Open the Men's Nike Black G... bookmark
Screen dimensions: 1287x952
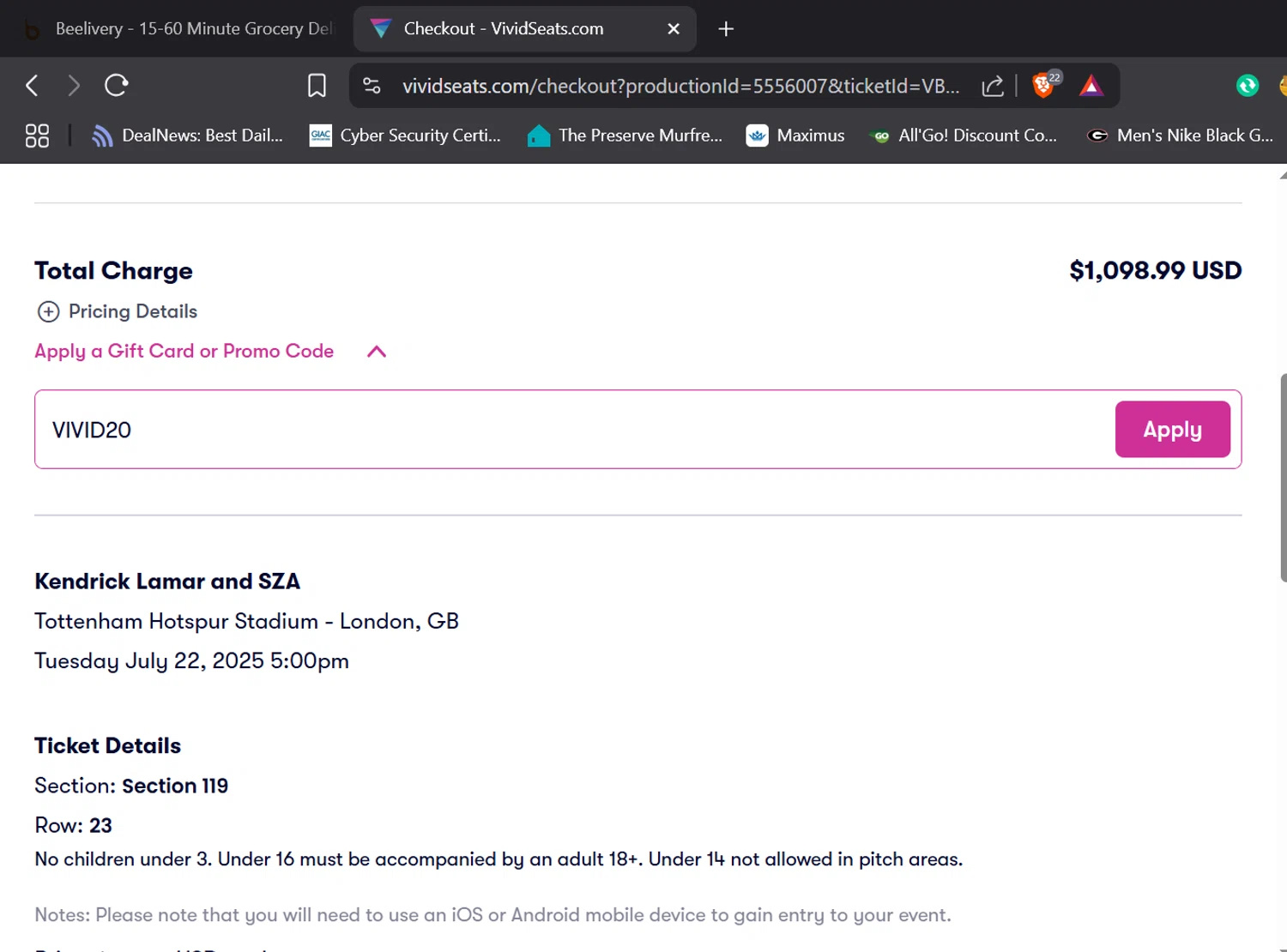[1180, 136]
